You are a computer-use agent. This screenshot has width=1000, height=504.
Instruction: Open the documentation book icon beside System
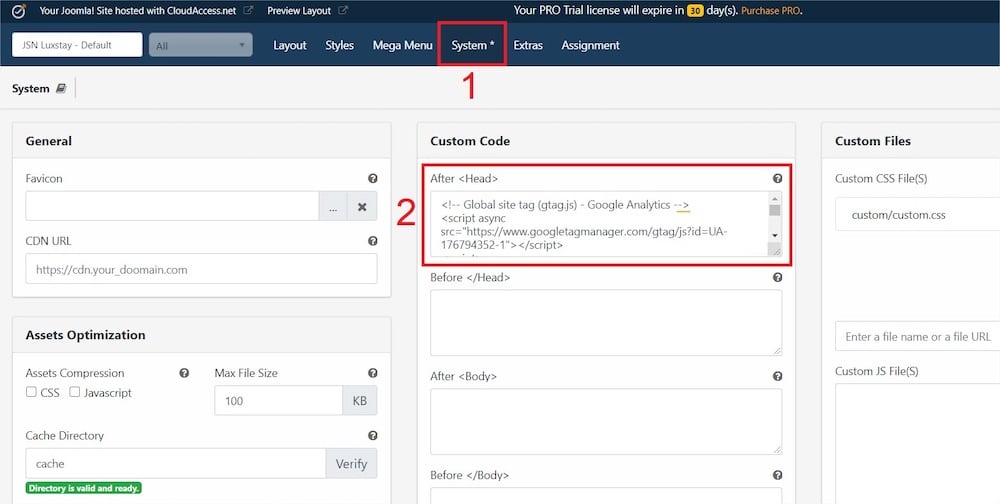pyautogui.click(x=61, y=89)
